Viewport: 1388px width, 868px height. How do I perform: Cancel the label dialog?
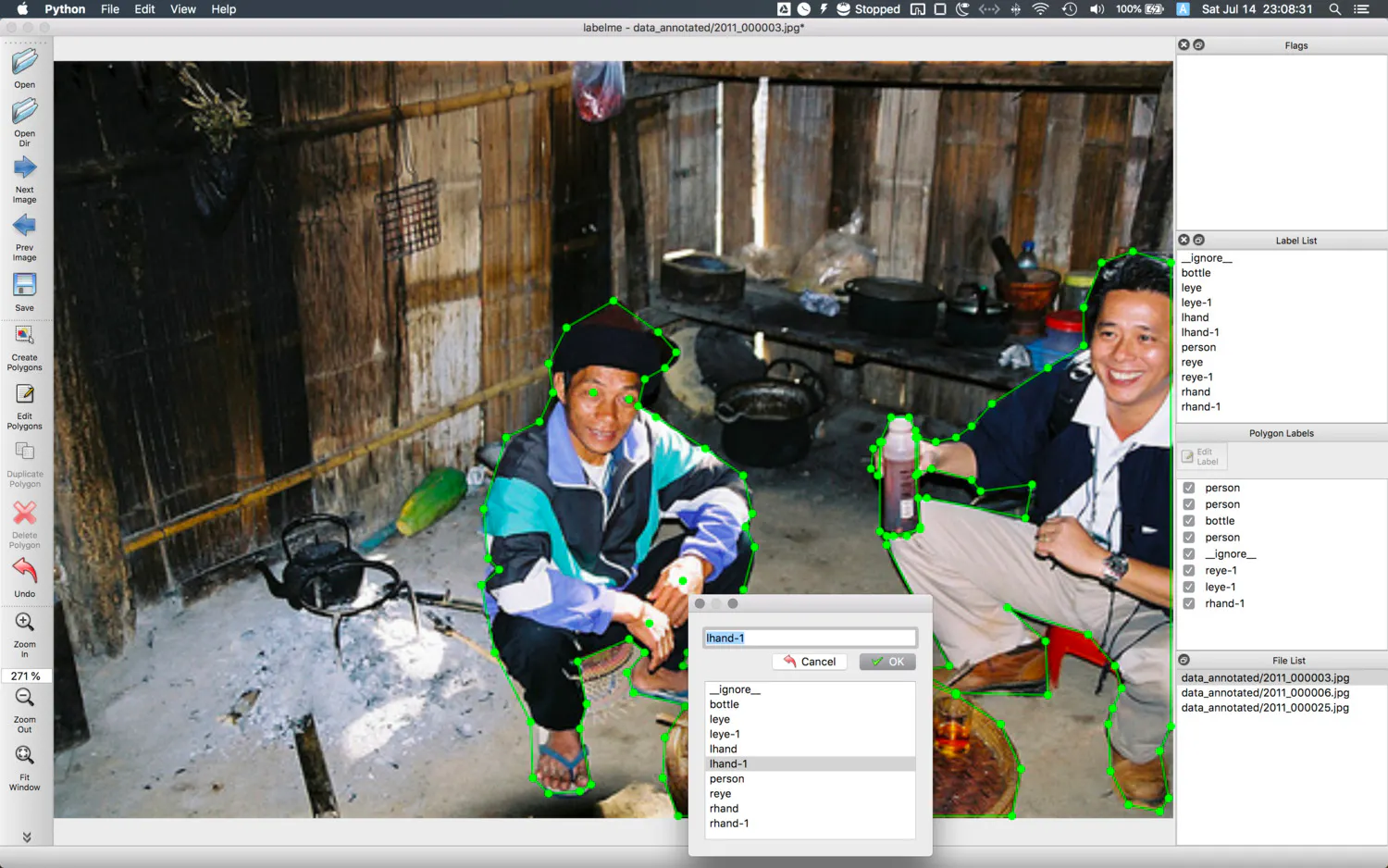810,662
